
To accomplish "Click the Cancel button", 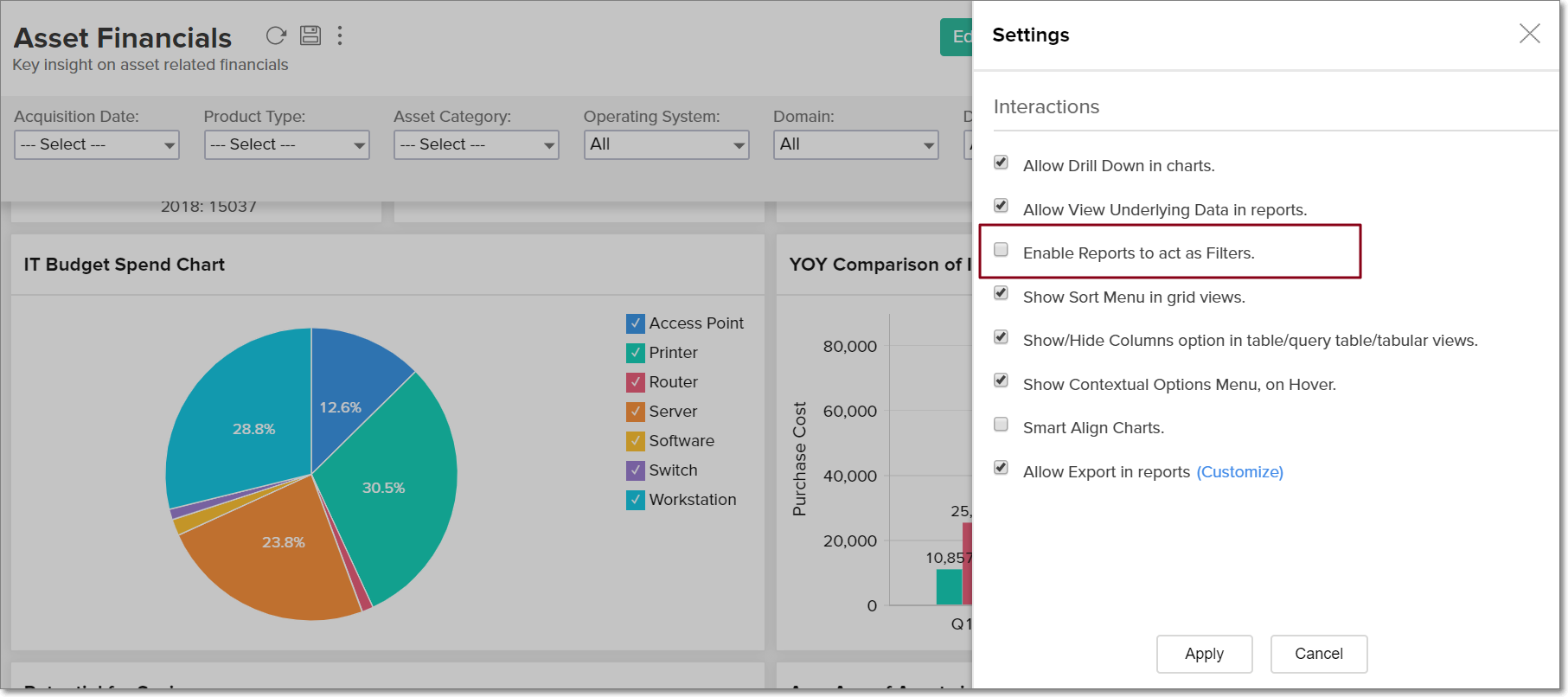I will 1318,654.
